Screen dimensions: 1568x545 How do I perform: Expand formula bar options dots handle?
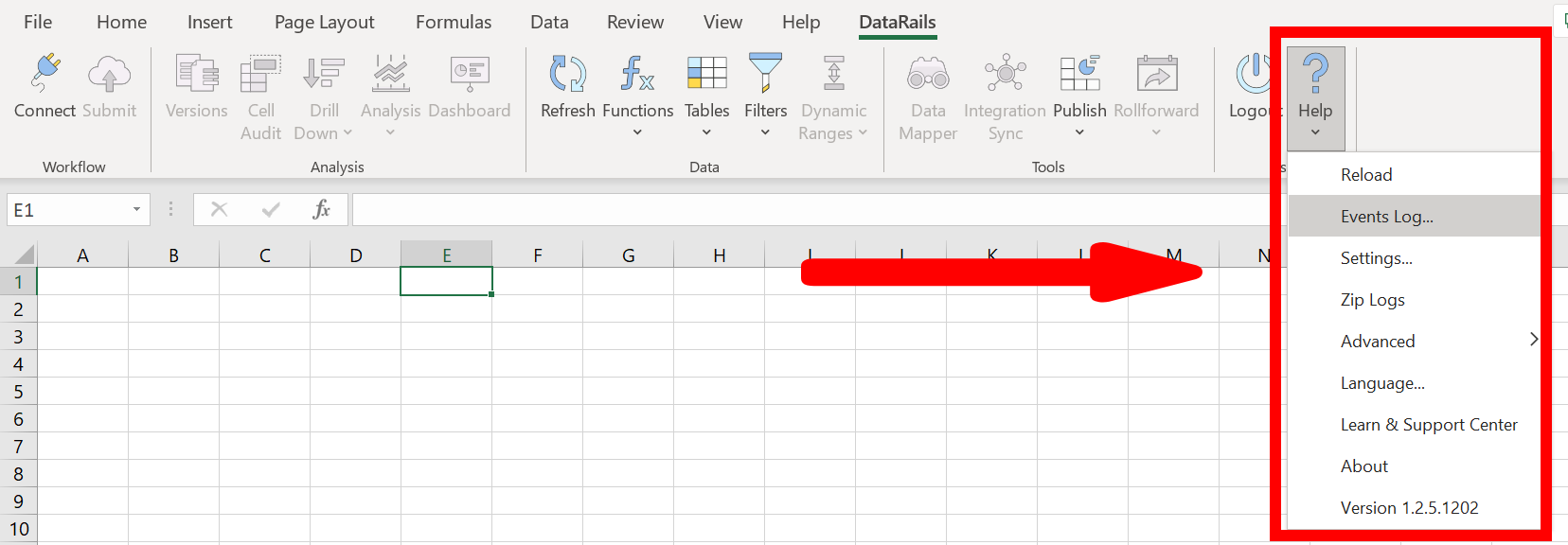pyautogui.click(x=170, y=209)
